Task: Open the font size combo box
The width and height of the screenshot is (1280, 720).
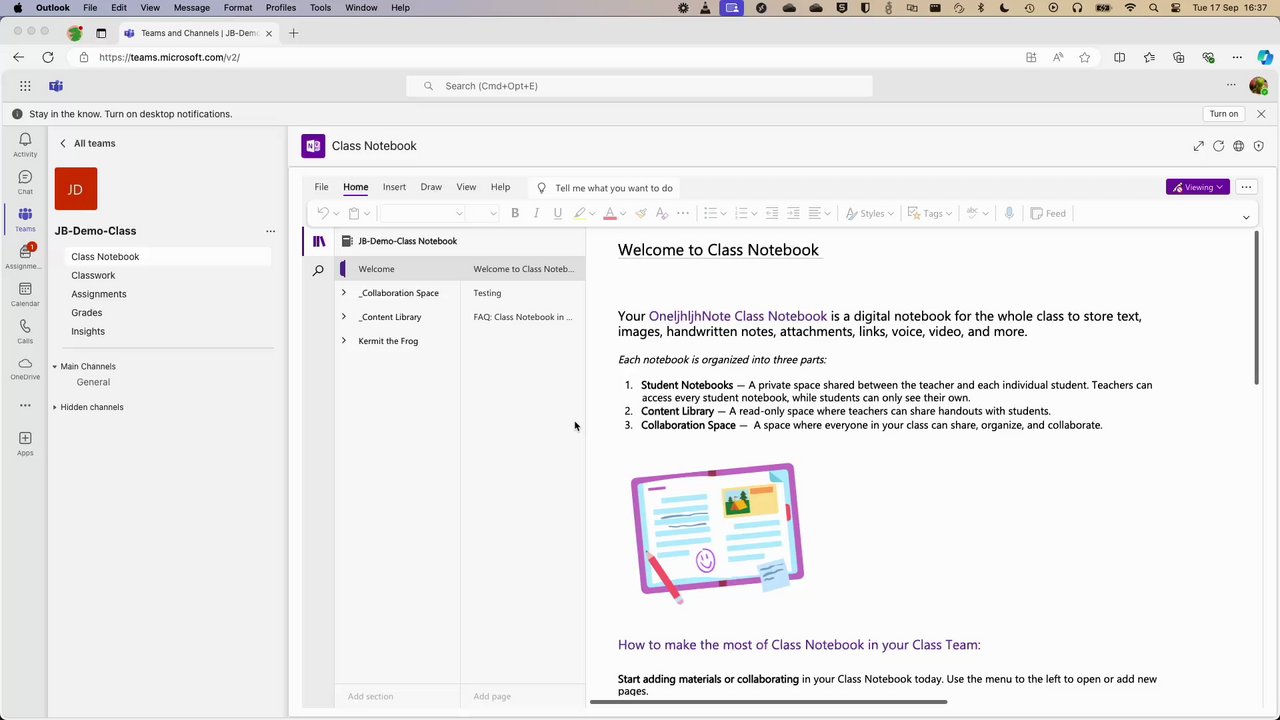Action: click(x=484, y=213)
